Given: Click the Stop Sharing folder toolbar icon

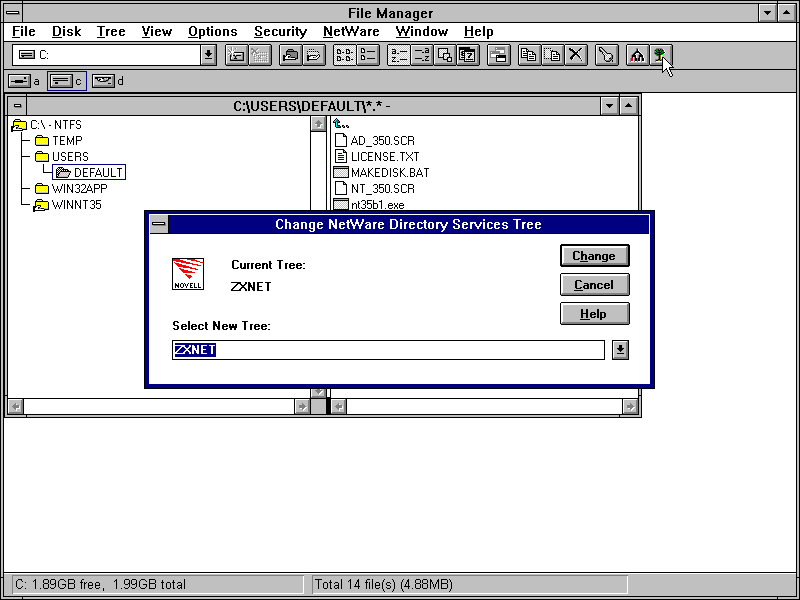Looking at the screenshot, I should click(x=314, y=55).
